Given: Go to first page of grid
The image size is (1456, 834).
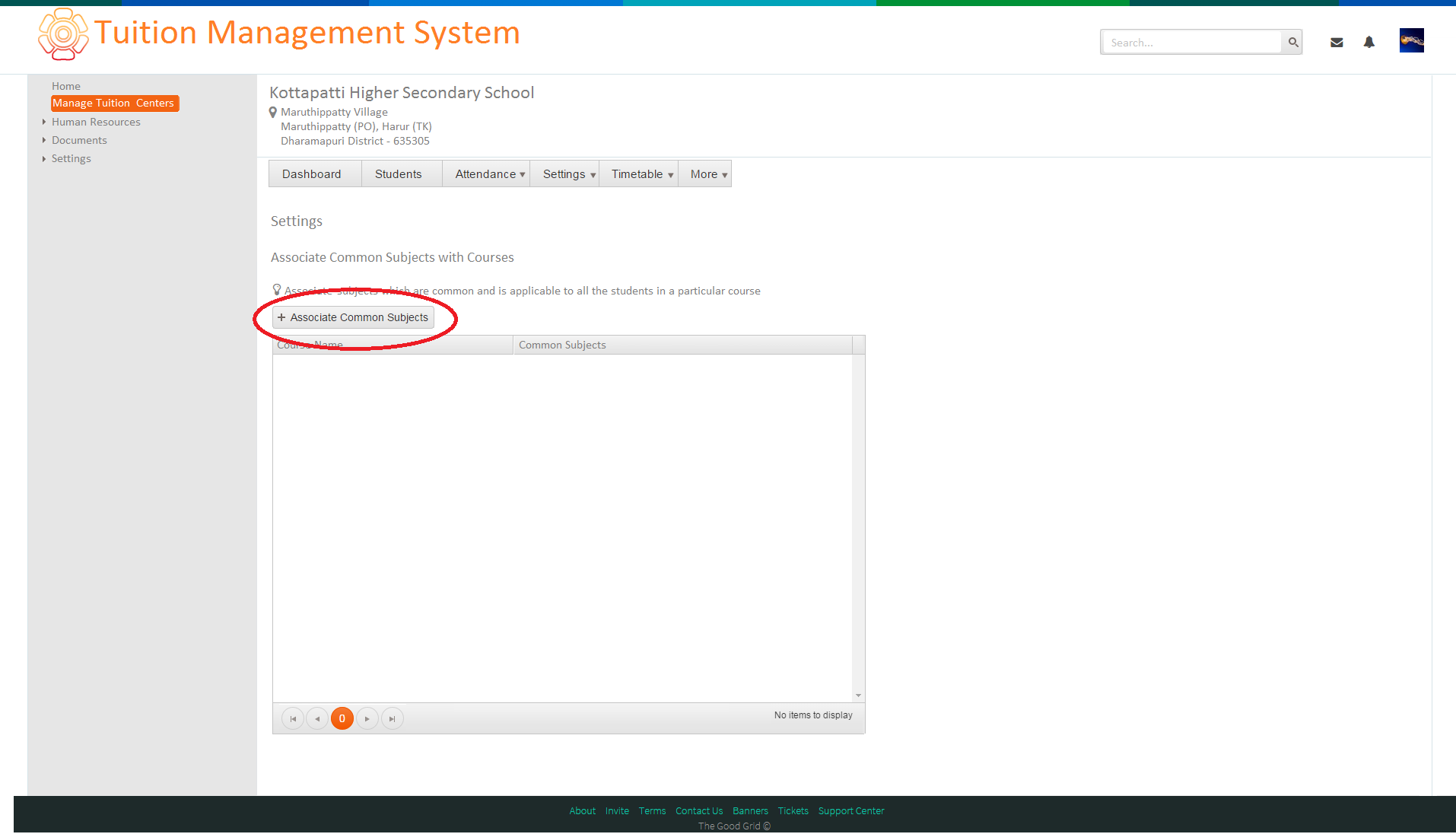Looking at the screenshot, I should pyautogui.click(x=293, y=718).
